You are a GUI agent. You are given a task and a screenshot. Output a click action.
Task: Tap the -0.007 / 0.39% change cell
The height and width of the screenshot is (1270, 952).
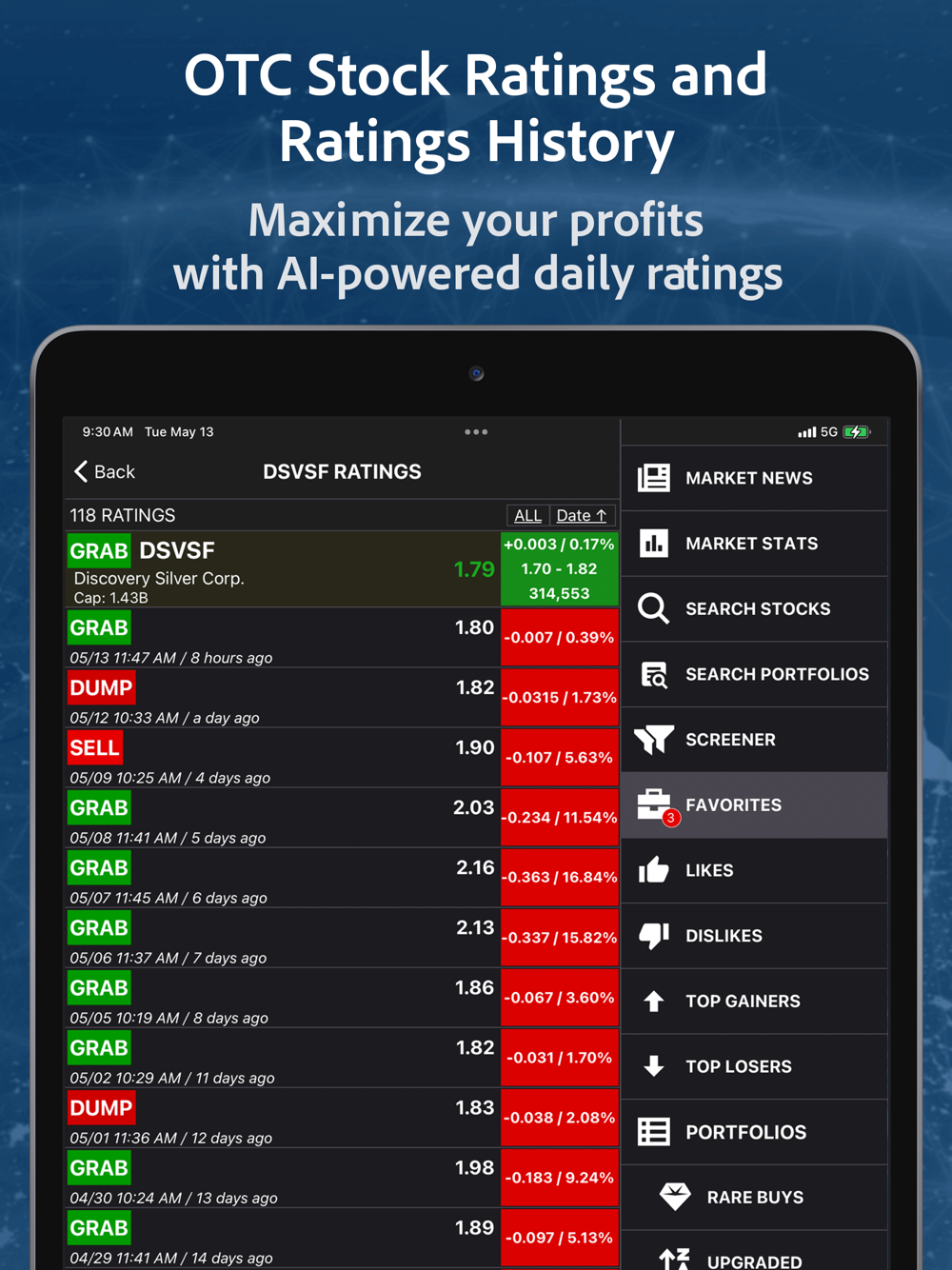click(559, 638)
